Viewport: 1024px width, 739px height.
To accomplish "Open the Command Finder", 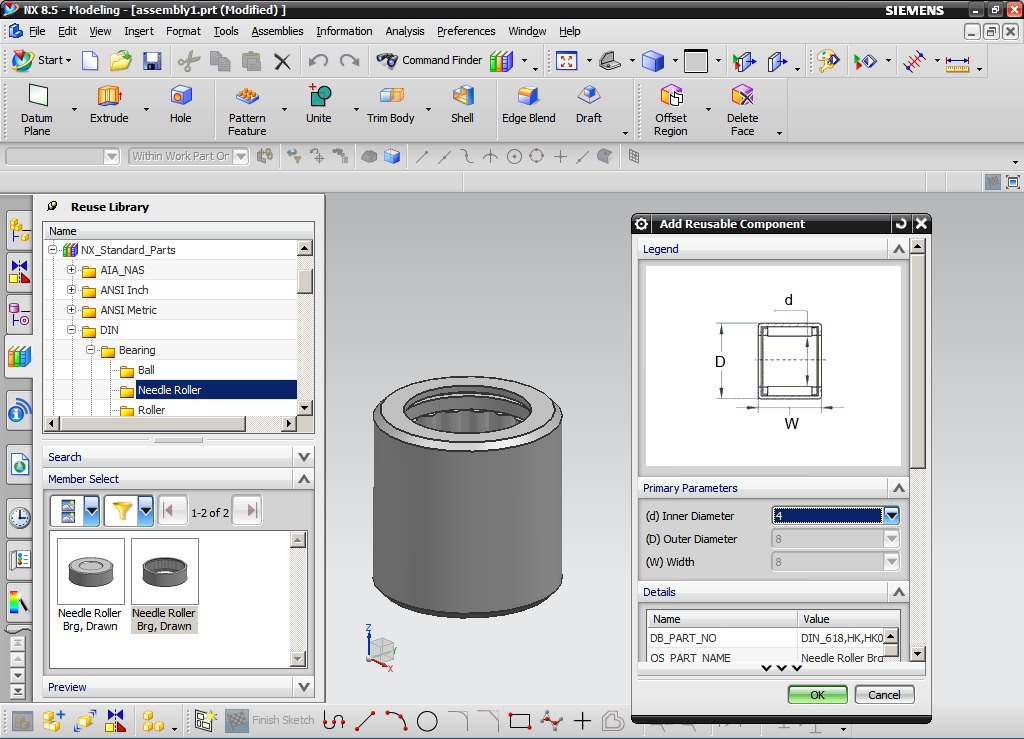I will pos(429,61).
